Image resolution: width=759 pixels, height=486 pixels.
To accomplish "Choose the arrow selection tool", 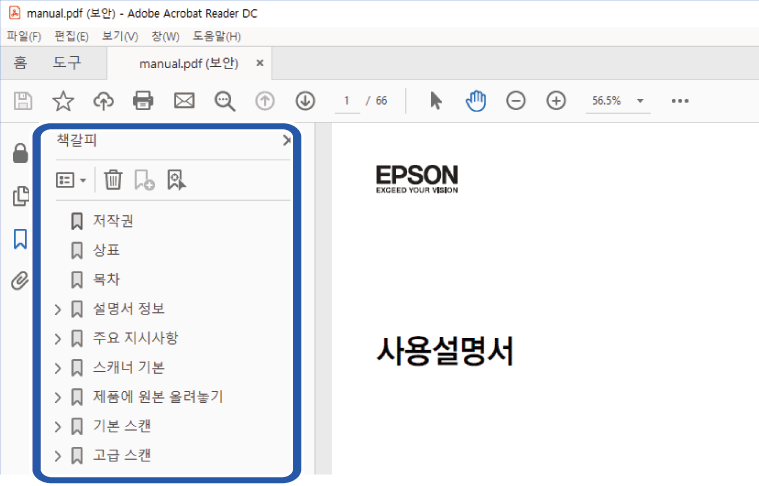I will coord(436,101).
